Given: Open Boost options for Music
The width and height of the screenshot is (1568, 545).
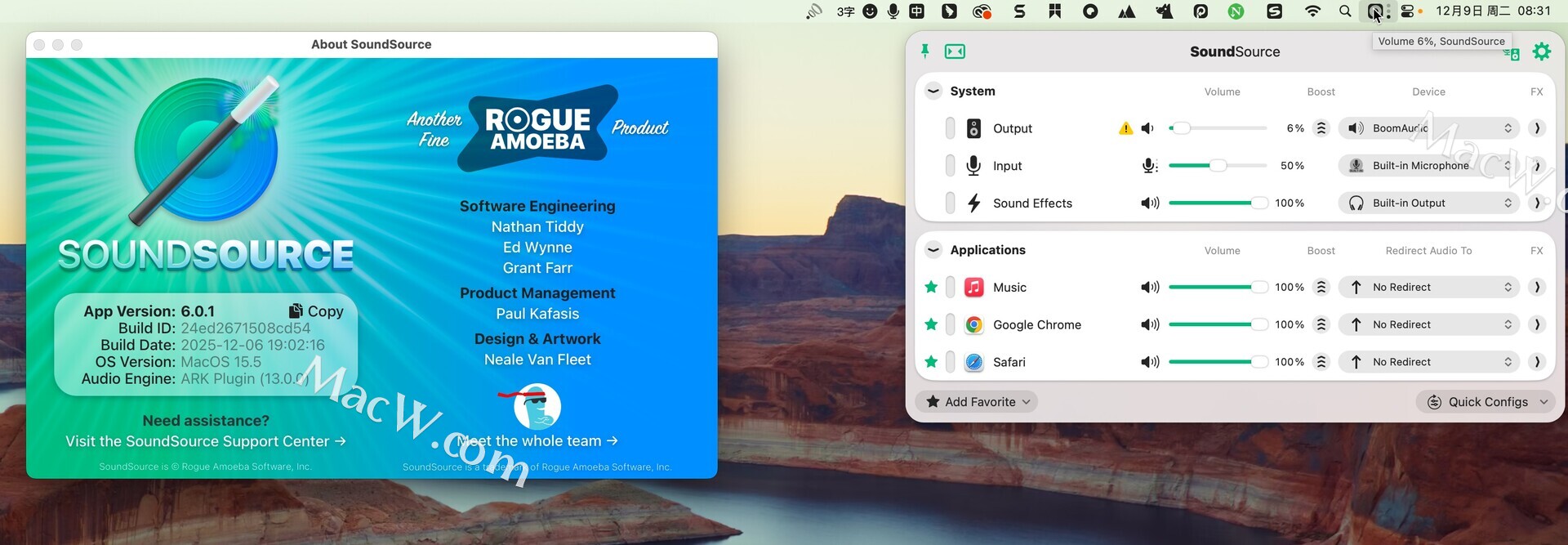Looking at the screenshot, I should [x=1321, y=288].
